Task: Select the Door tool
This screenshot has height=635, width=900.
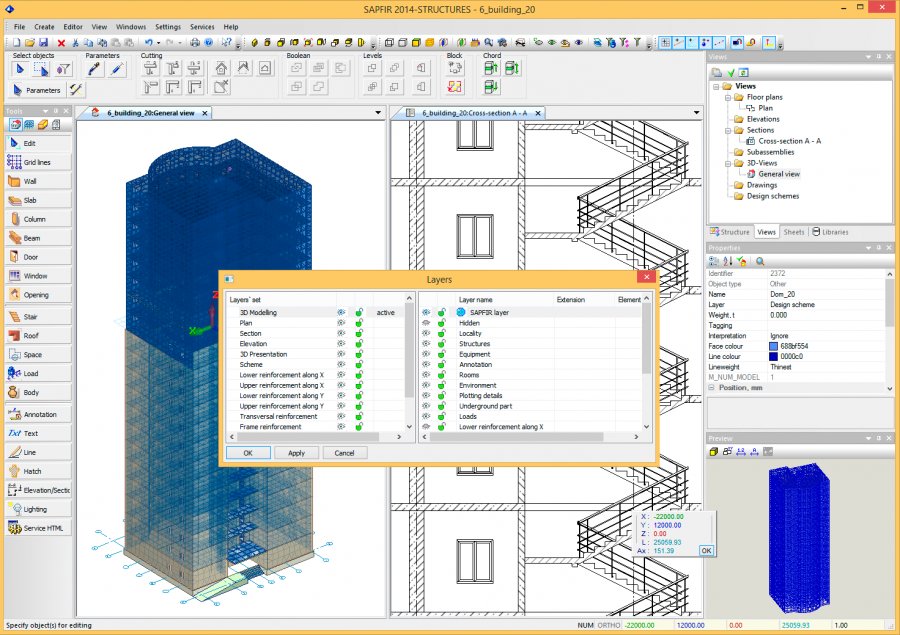Action: (38, 257)
